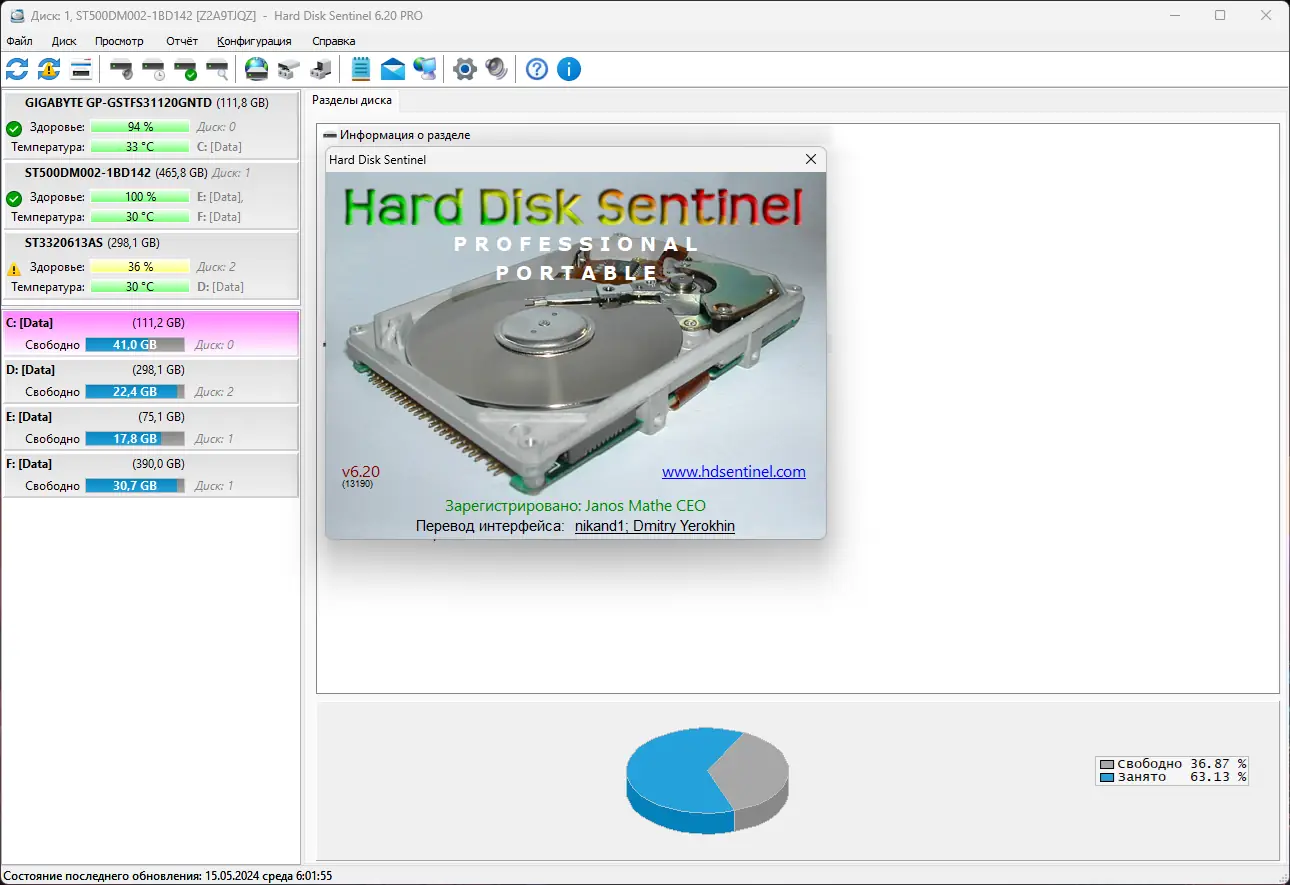Close the main Hard Disk Sentinel window
This screenshot has width=1290, height=885.
click(1267, 15)
